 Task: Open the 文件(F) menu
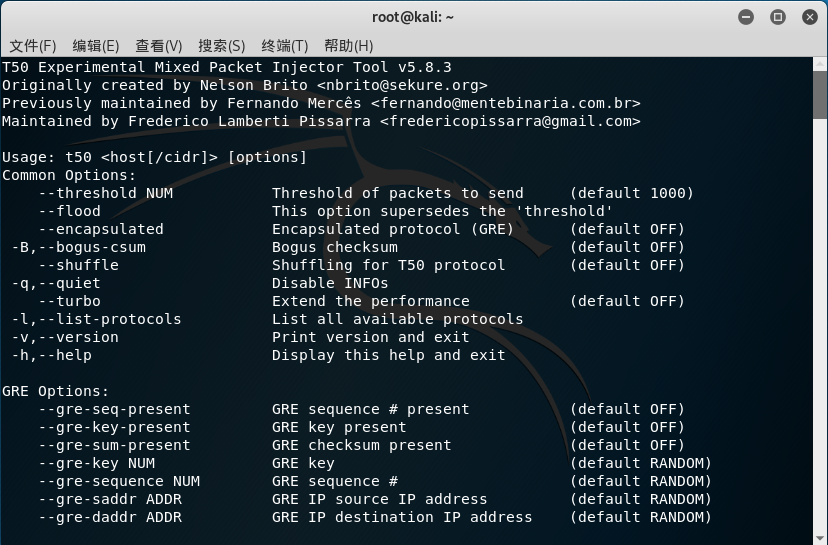[x=33, y=46]
